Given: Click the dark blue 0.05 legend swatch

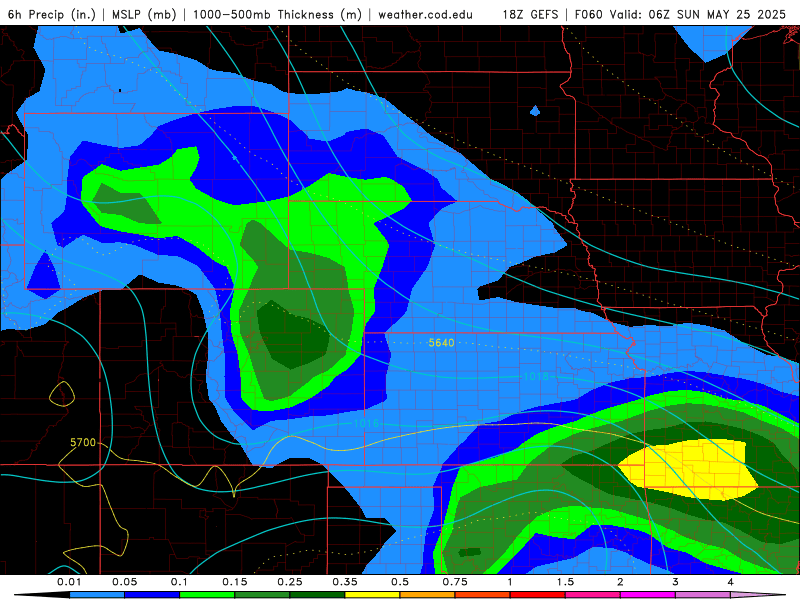Looking at the screenshot, I should click(x=152, y=595).
